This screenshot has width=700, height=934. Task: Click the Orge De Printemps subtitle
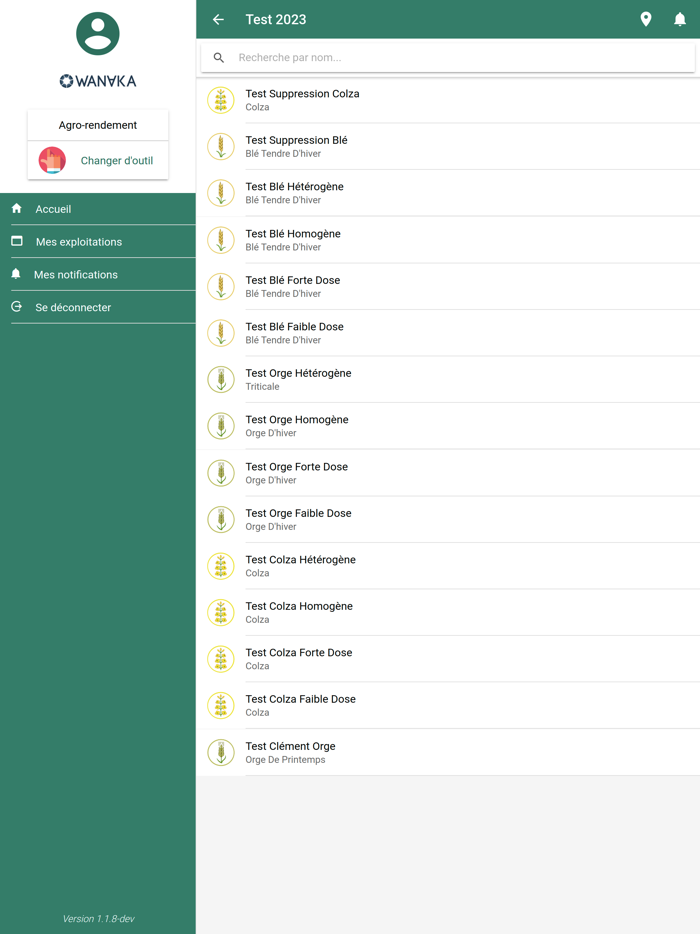point(285,759)
